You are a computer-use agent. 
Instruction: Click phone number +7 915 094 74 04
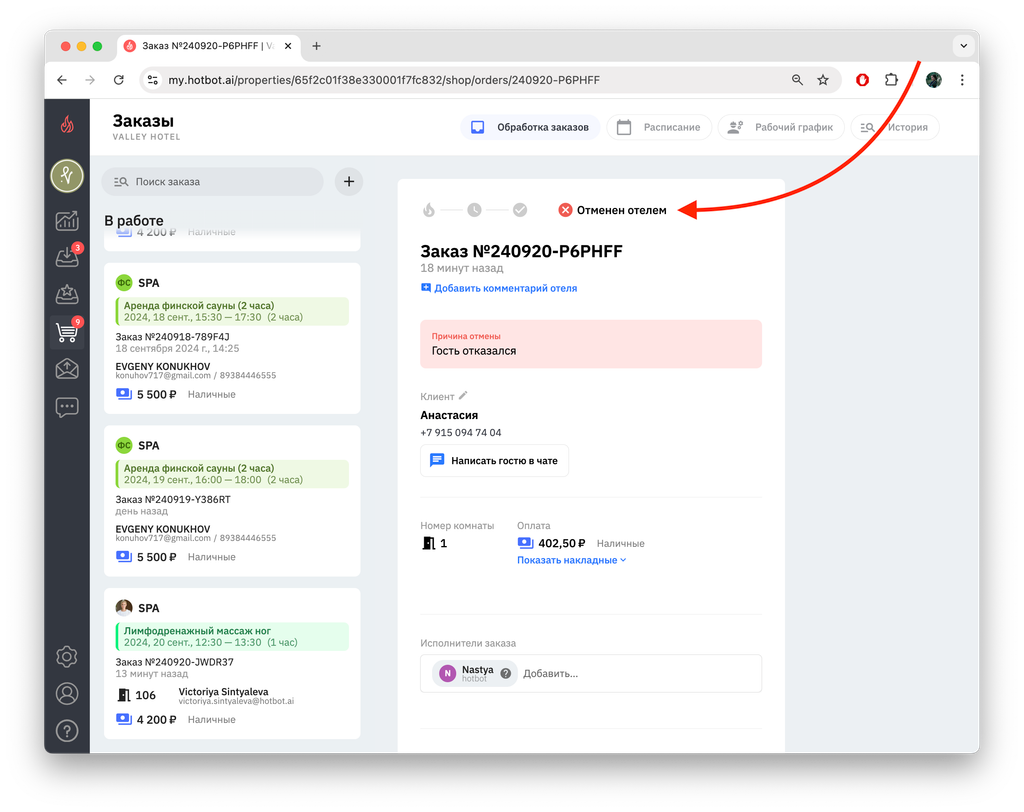461,432
